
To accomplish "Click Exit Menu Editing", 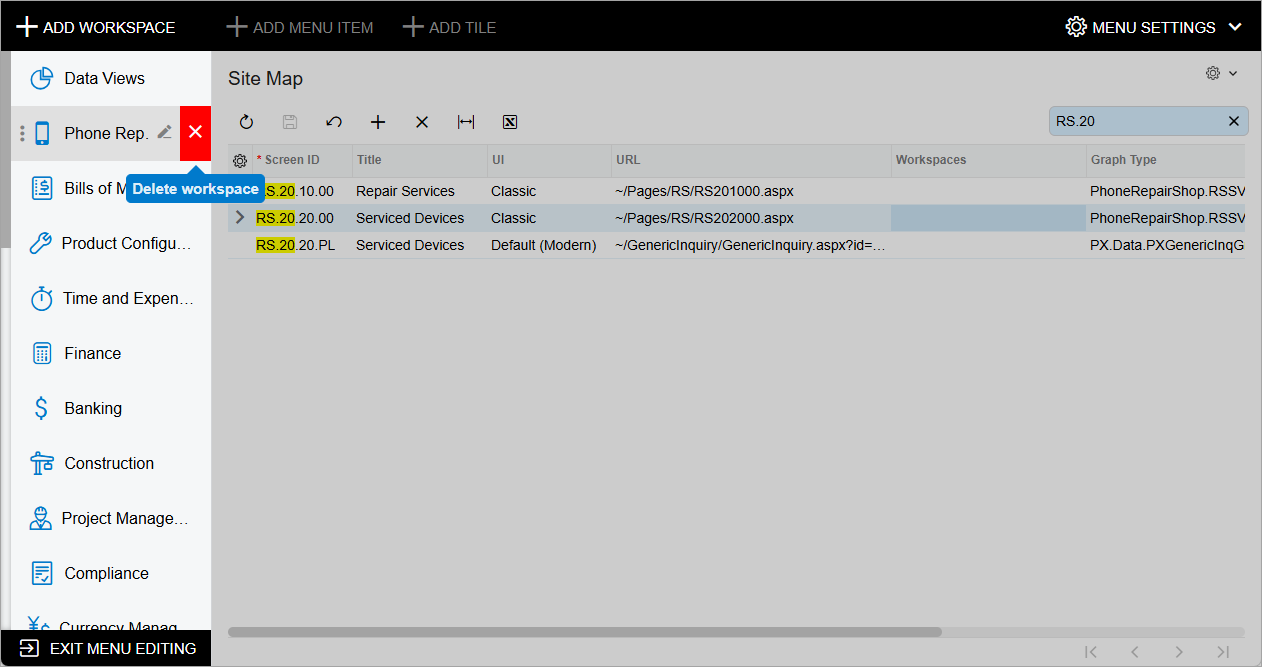I will [x=106, y=648].
